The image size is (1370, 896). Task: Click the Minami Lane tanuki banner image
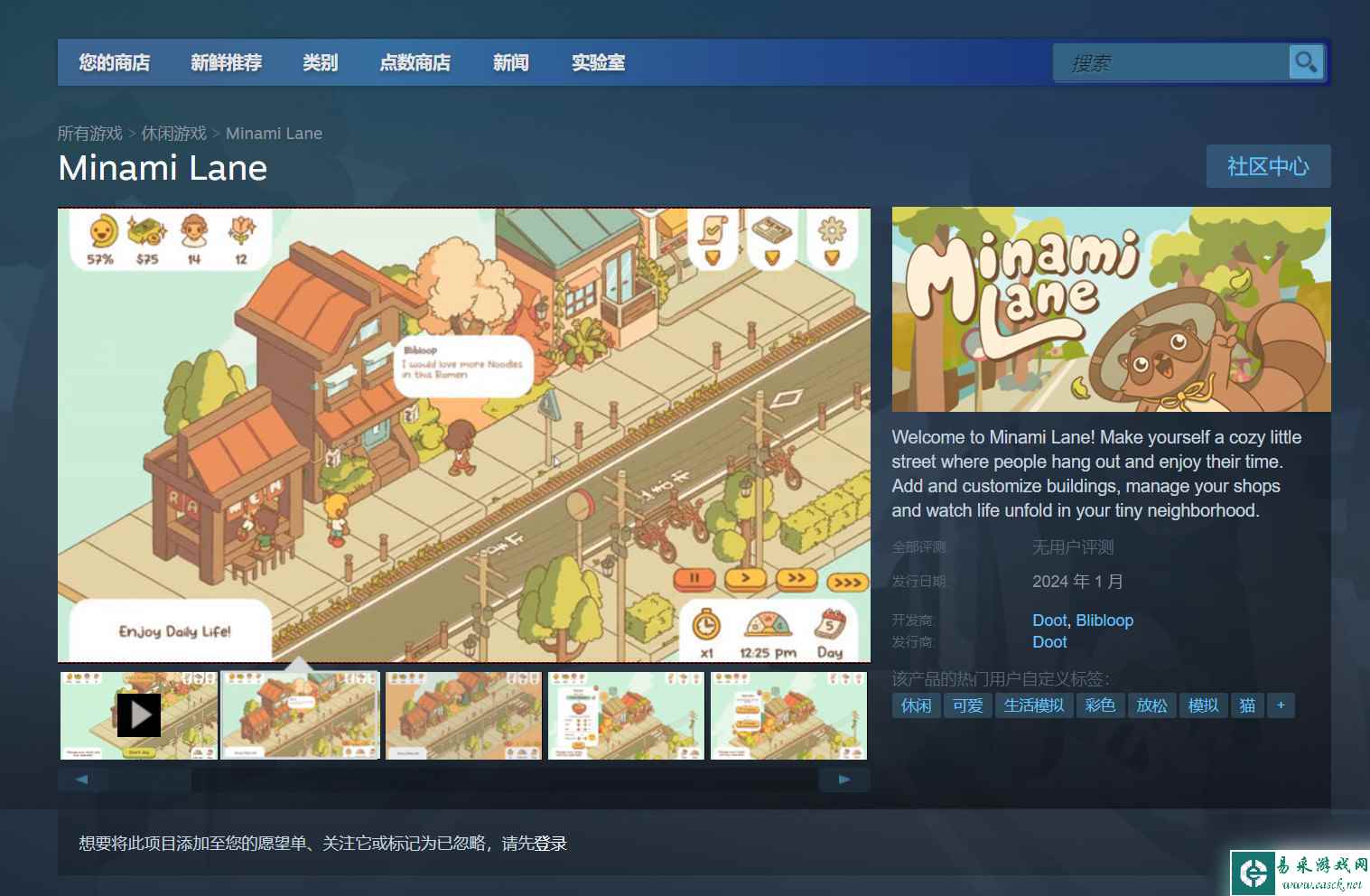click(1111, 309)
